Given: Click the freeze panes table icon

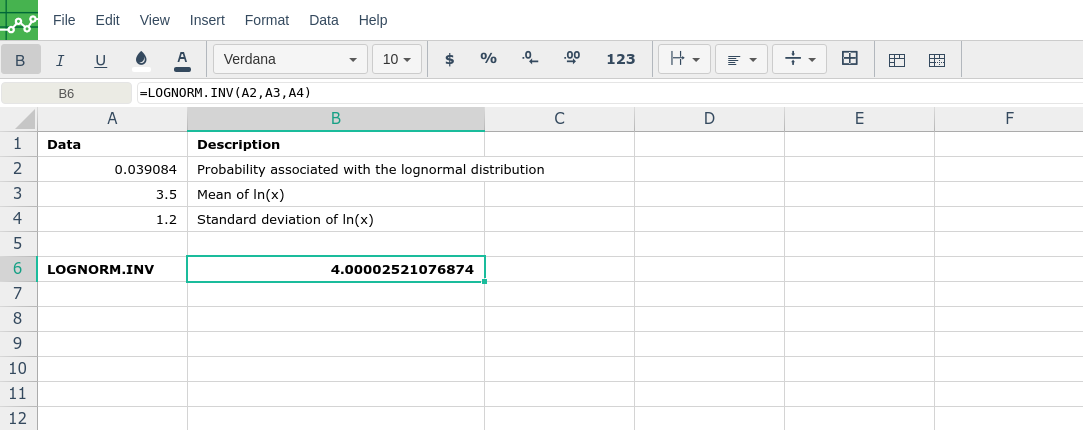Looking at the screenshot, I should coord(897,60).
